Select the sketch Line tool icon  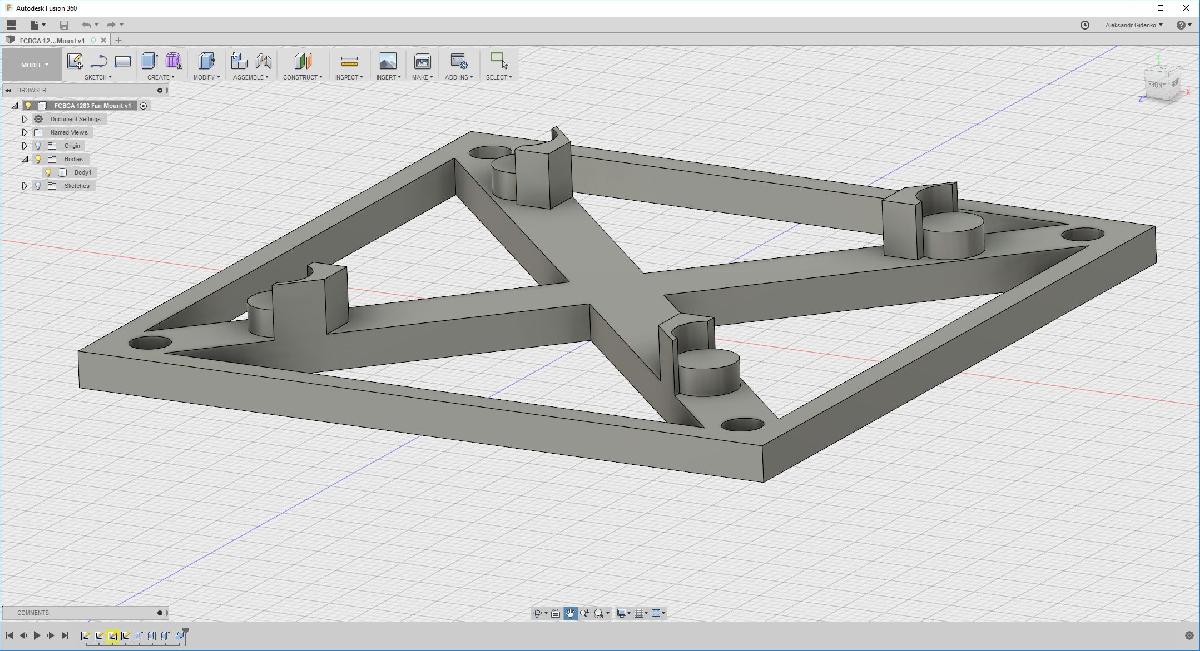coord(98,62)
